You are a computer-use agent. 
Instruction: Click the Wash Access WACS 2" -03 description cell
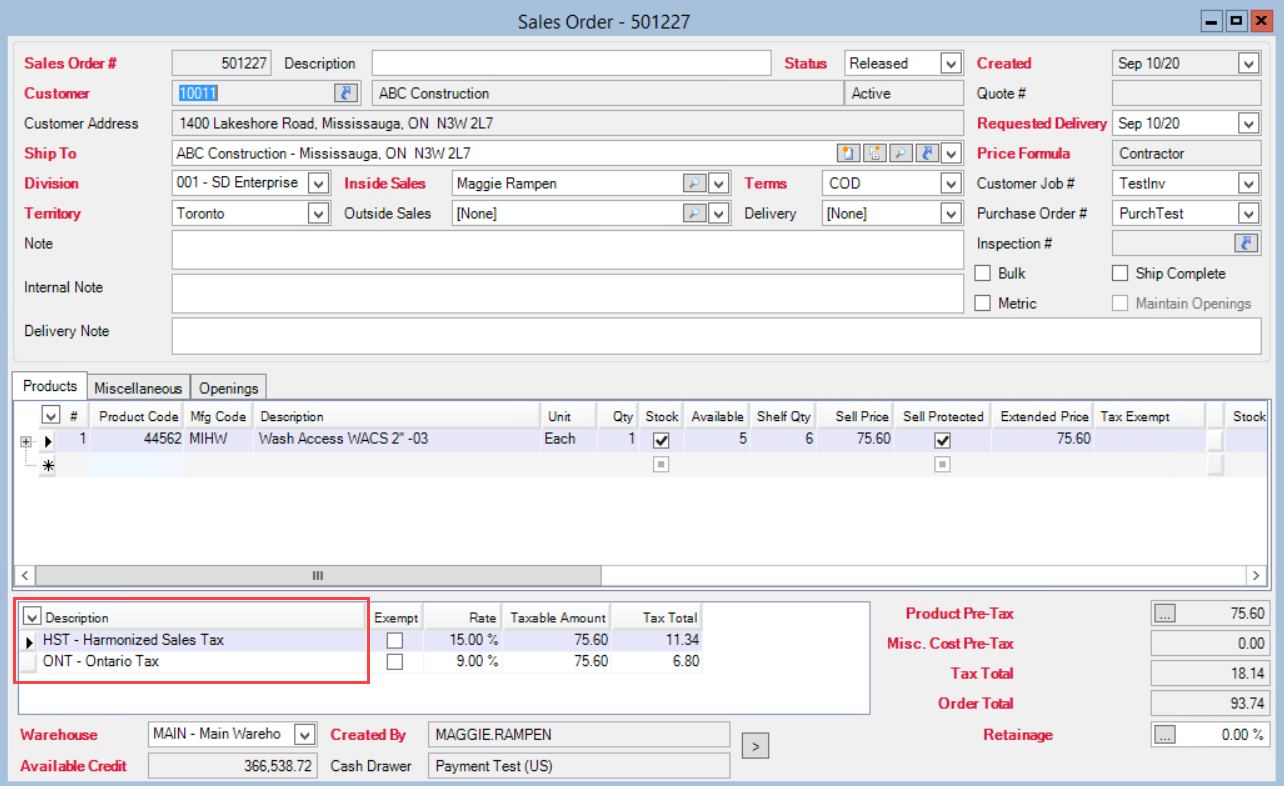click(x=398, y=439)
